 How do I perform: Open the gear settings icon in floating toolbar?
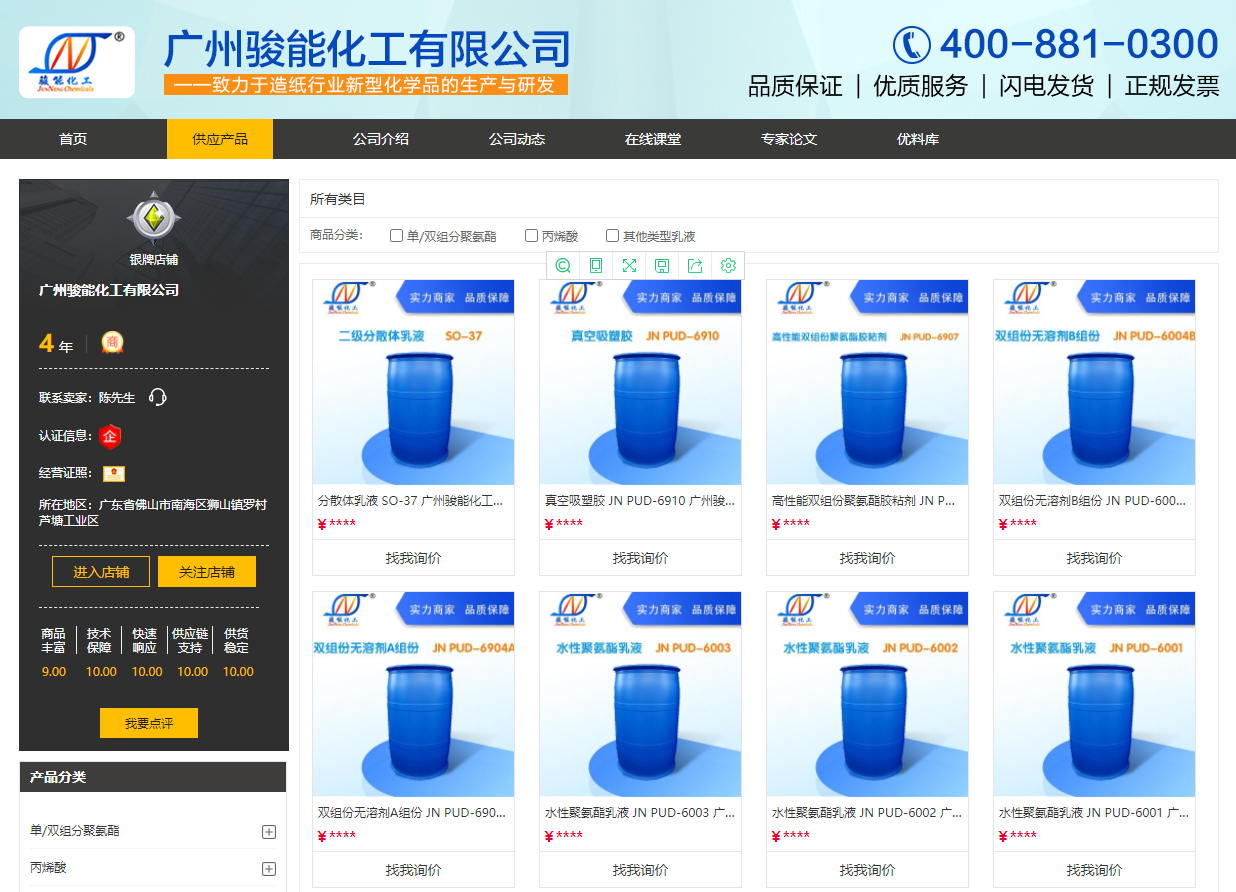tap(728, 265)
